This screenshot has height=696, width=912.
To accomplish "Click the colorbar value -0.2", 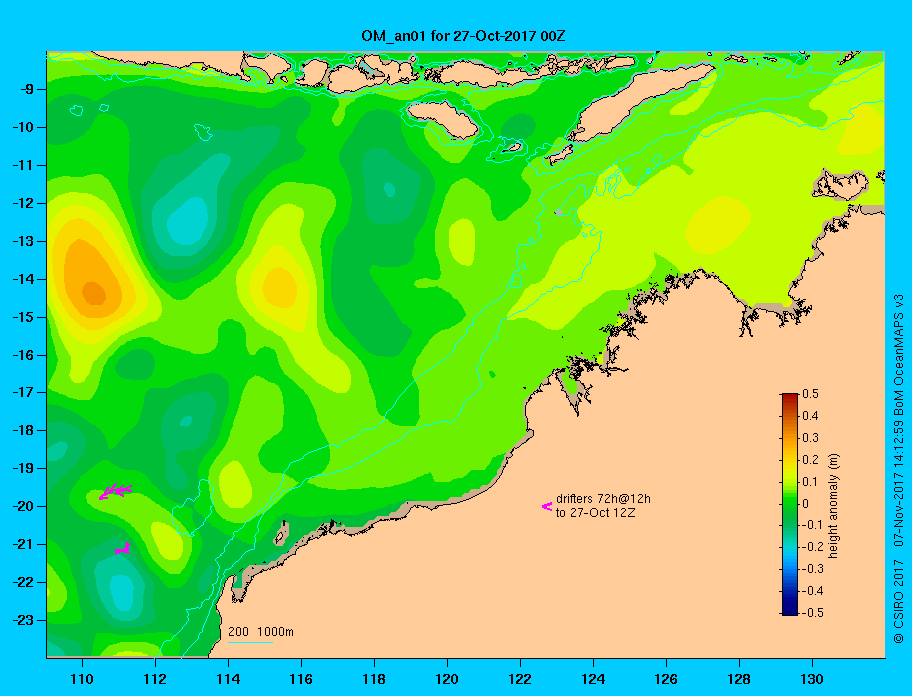I will (x=812, y=547).
